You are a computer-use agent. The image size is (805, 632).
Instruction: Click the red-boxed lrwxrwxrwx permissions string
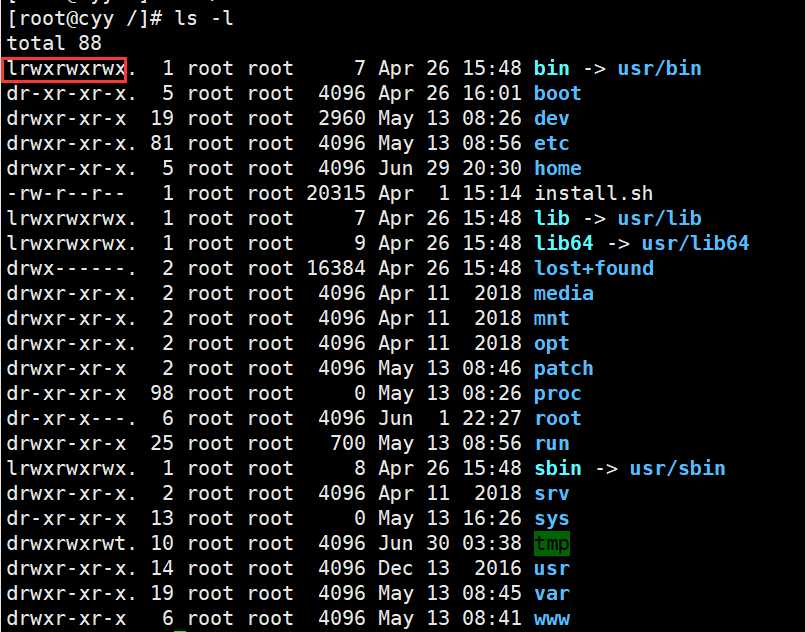tap(65, 69)
